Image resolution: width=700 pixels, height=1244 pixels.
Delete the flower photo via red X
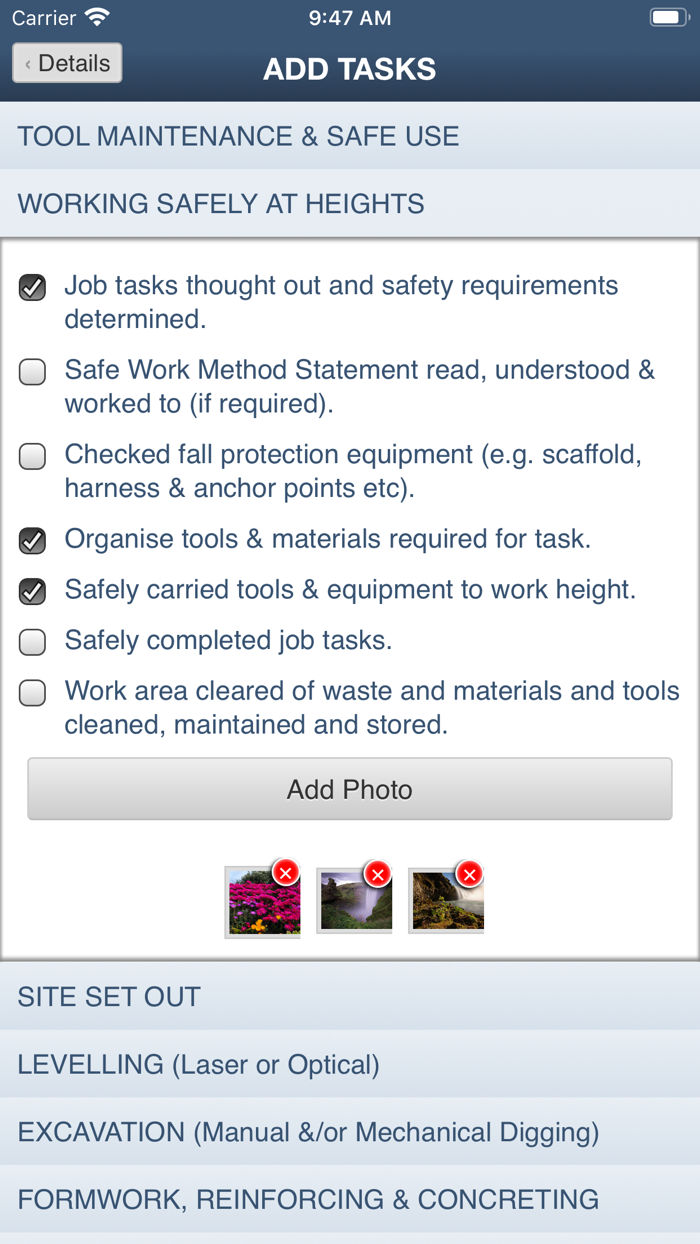287,872
